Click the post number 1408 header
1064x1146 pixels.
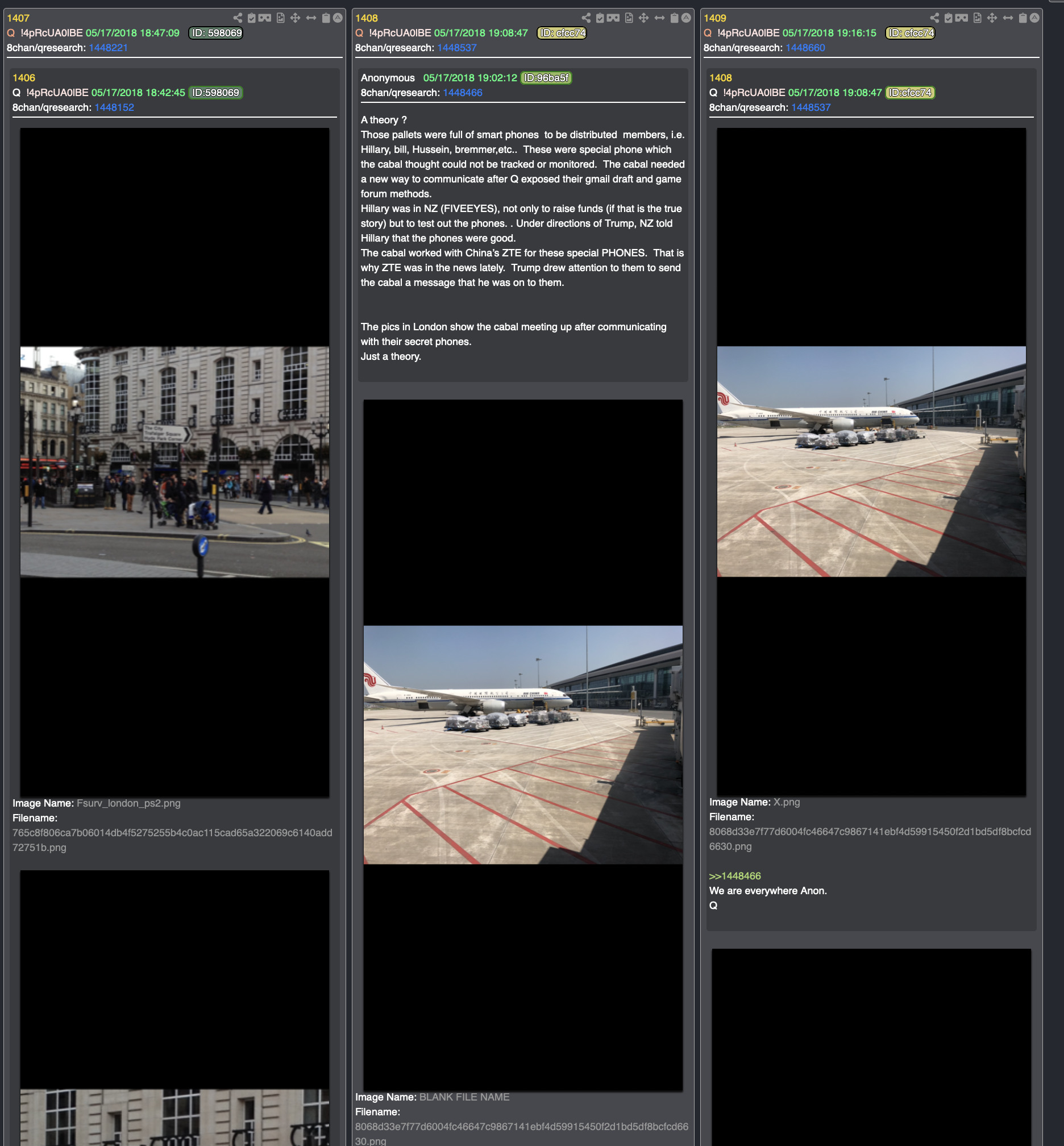366,18
